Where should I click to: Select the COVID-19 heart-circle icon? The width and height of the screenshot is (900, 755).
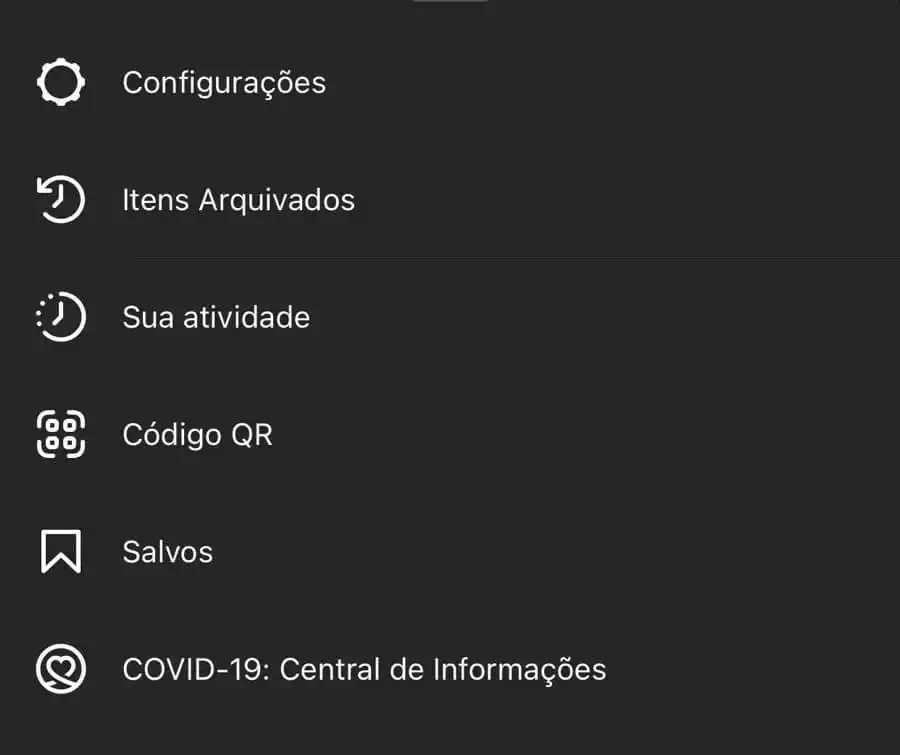(60, 669)
